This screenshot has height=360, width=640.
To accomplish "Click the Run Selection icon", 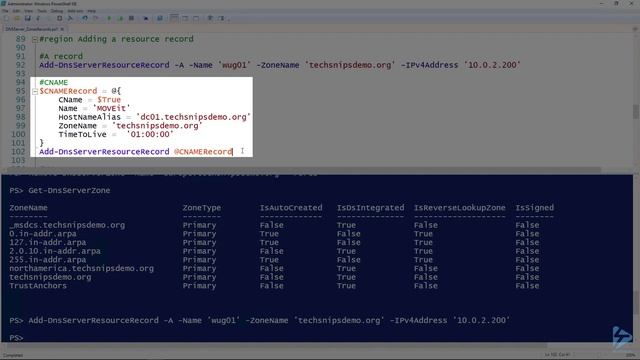I will pyautogui.click(x=120, y=18).
